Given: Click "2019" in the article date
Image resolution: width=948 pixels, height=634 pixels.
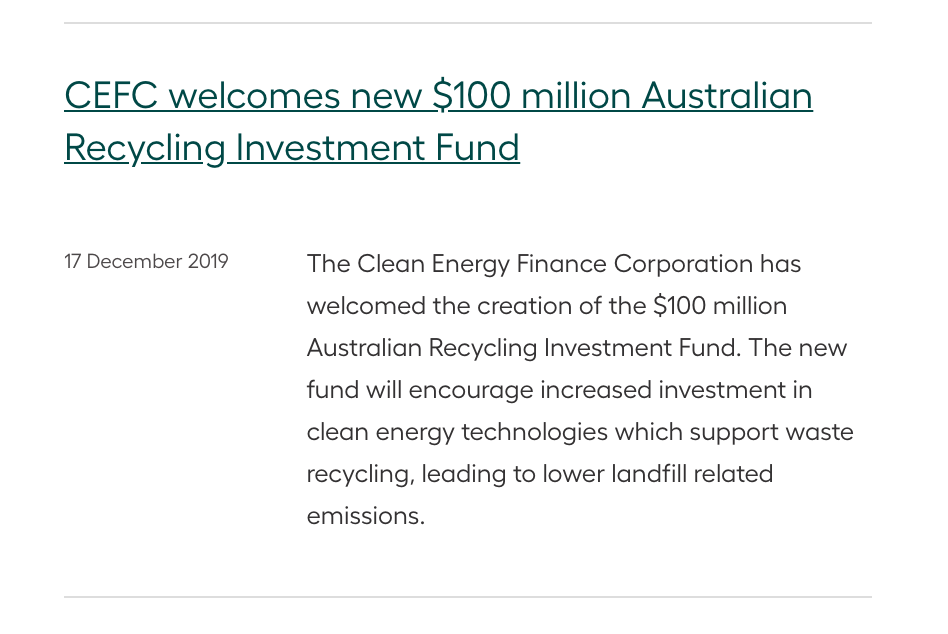Looking at the screenshot, I should (208, 262).
